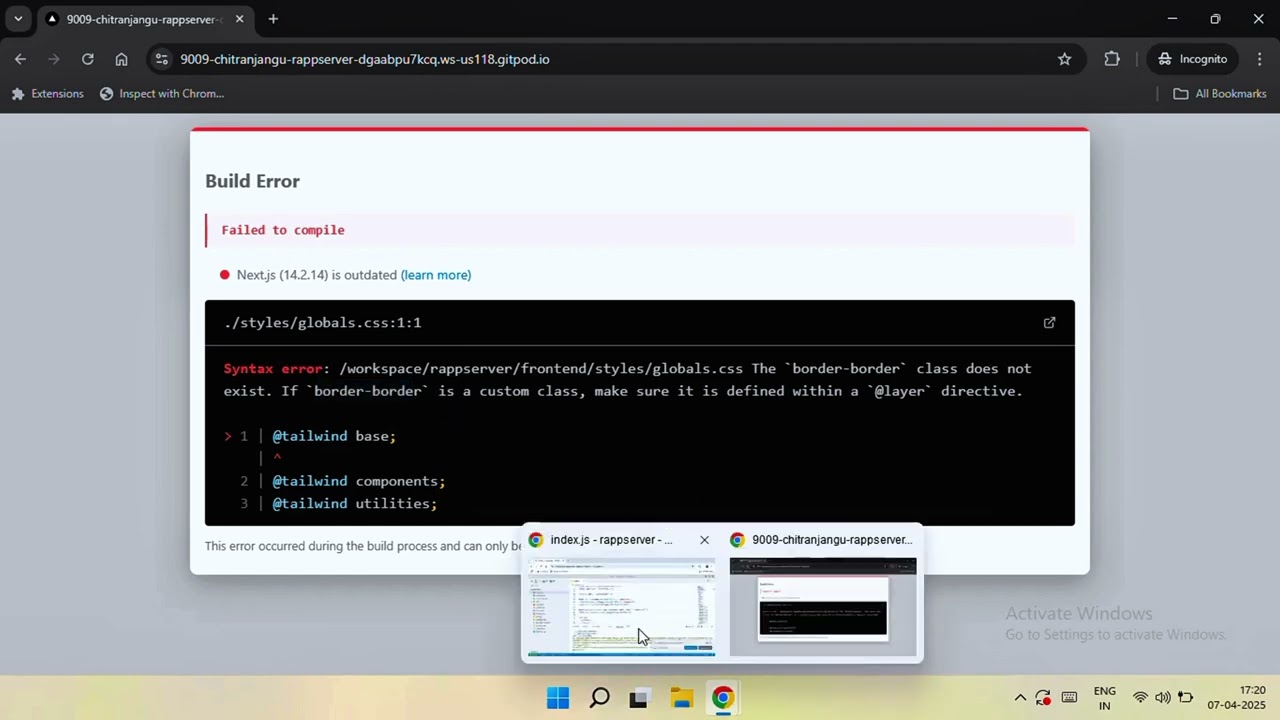Image resolution: width=1280 pixels, height=720 pixels.
Task: Switch to 9009-chitranjangu-rappserver window preview thumbnail
Action: pos(823,607)
